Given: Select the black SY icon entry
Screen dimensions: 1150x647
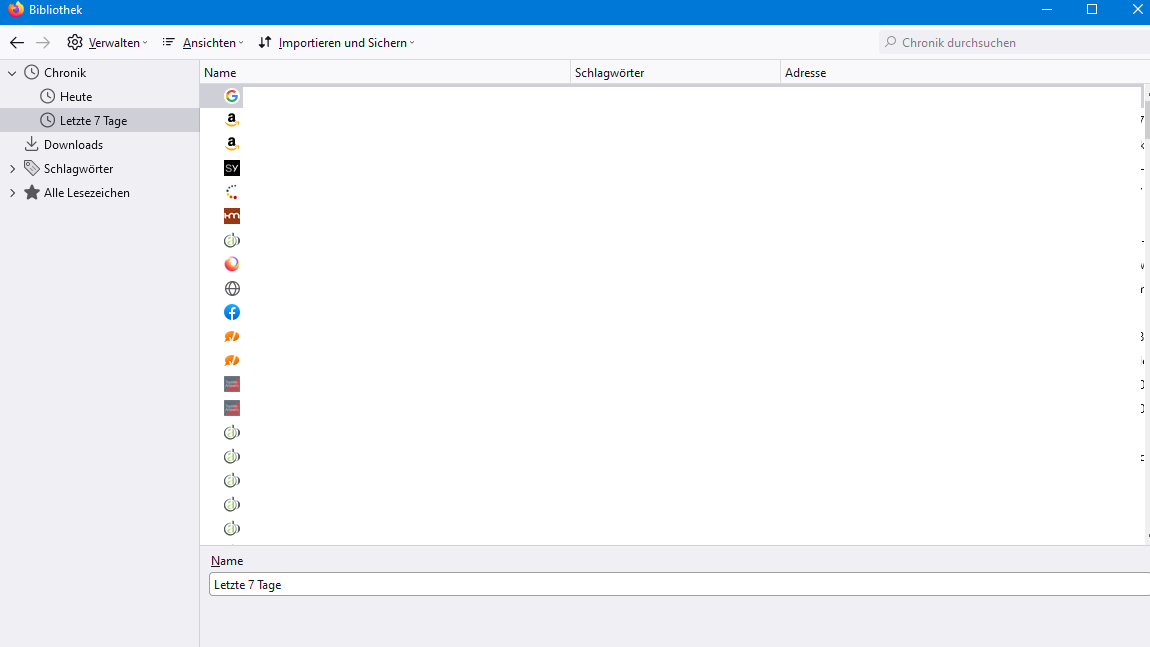Looking at the screenshot, I should coord(232,168).
